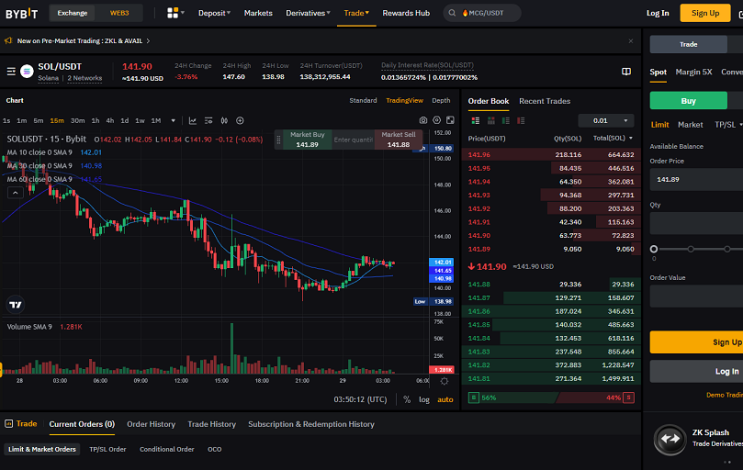Click the green Buy button
Screen dimensions: 743x470
coord(688,101)
